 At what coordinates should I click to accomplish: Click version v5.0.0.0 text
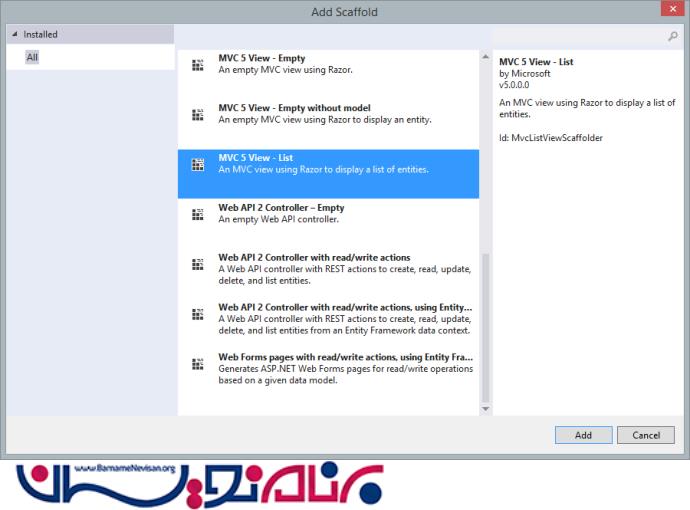[514, 85]
